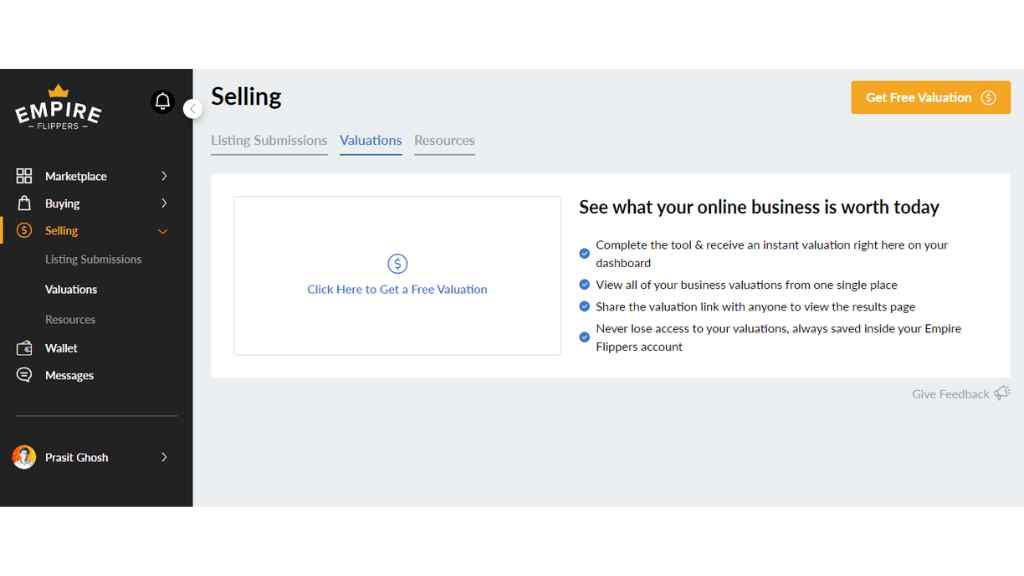Open Valuations in sidebar submenu
Image resolution: width=1024 pixels, height=576 pixels.
click(71, 289)
